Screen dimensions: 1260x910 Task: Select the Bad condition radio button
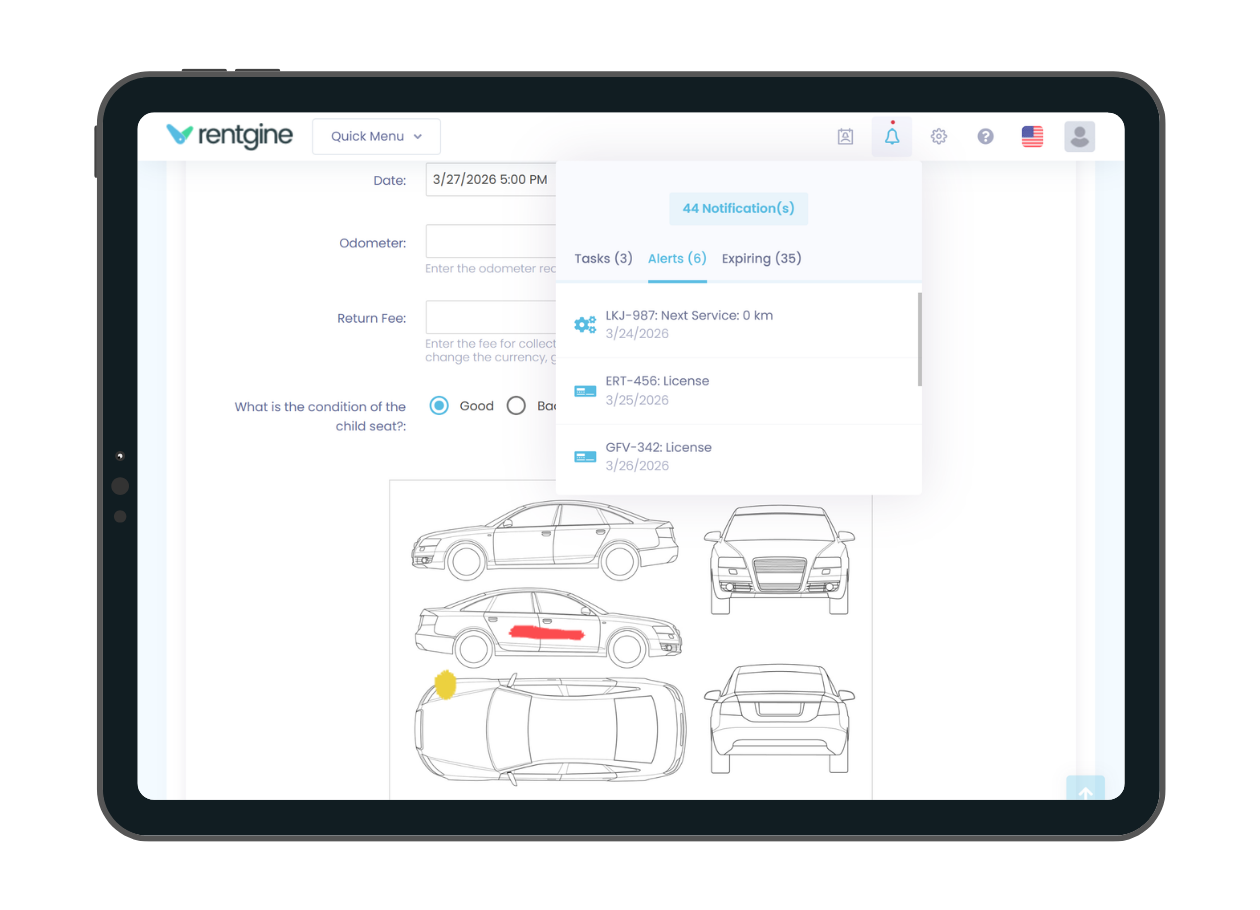pos(516,406)
